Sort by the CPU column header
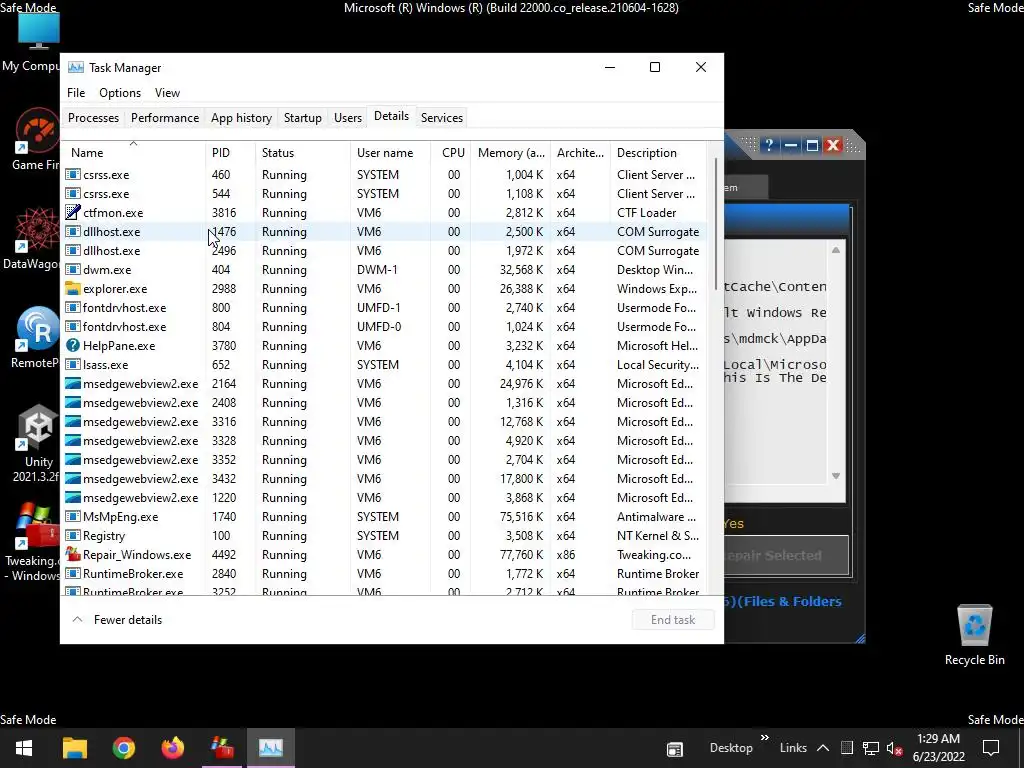The width and height of the screenshot is (1024, 768). click(x=451, y=153)
